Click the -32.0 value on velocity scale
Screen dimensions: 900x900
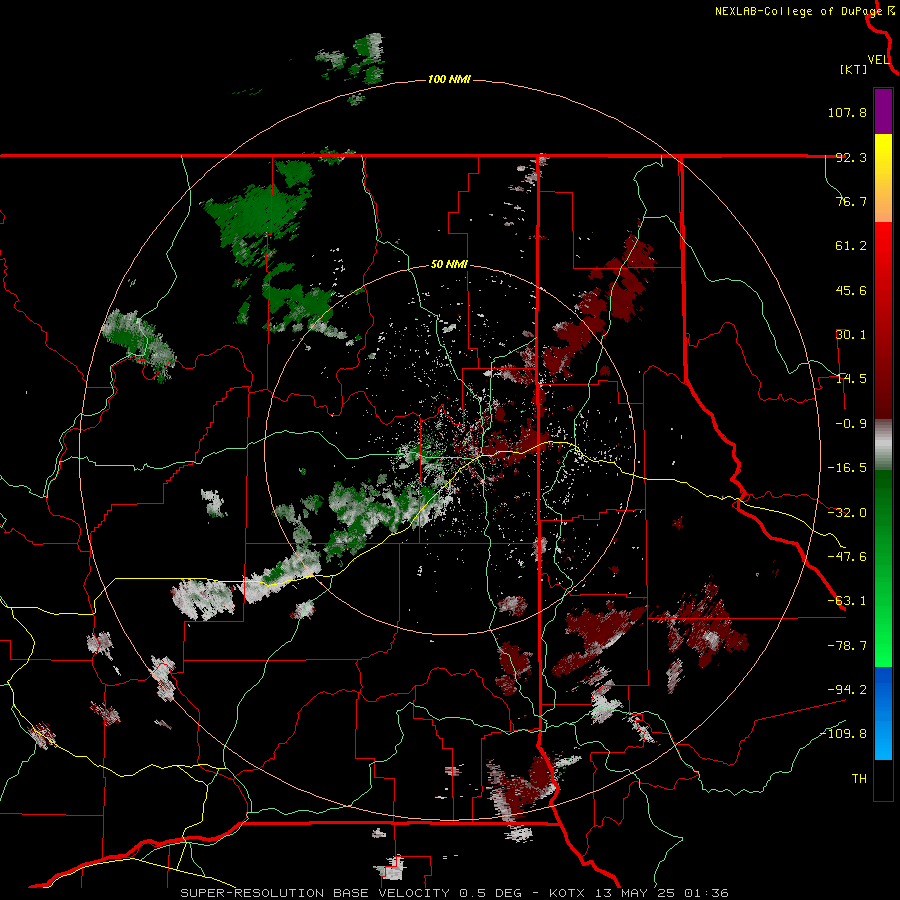[847, 513]
